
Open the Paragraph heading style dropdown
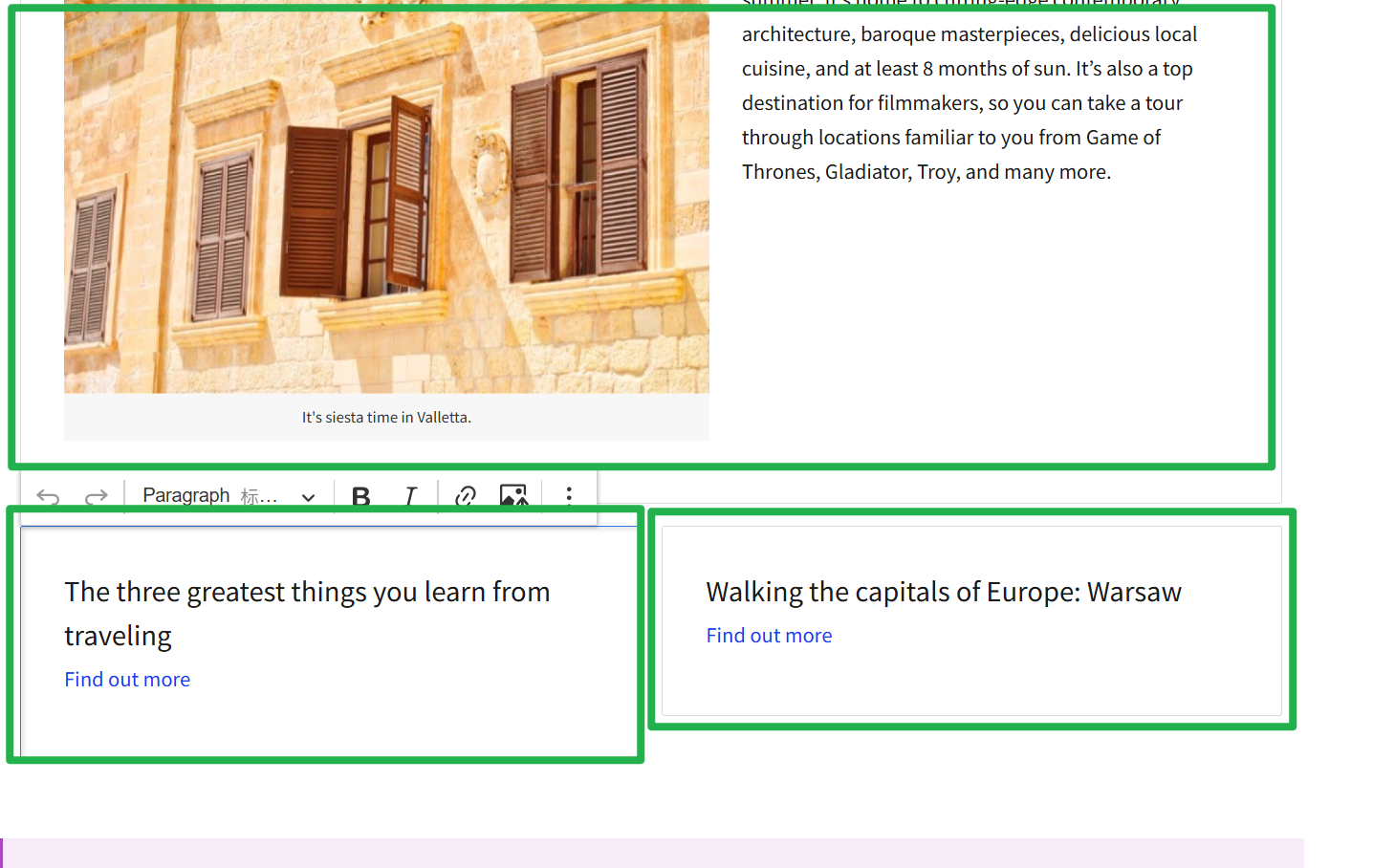[229, 496]
